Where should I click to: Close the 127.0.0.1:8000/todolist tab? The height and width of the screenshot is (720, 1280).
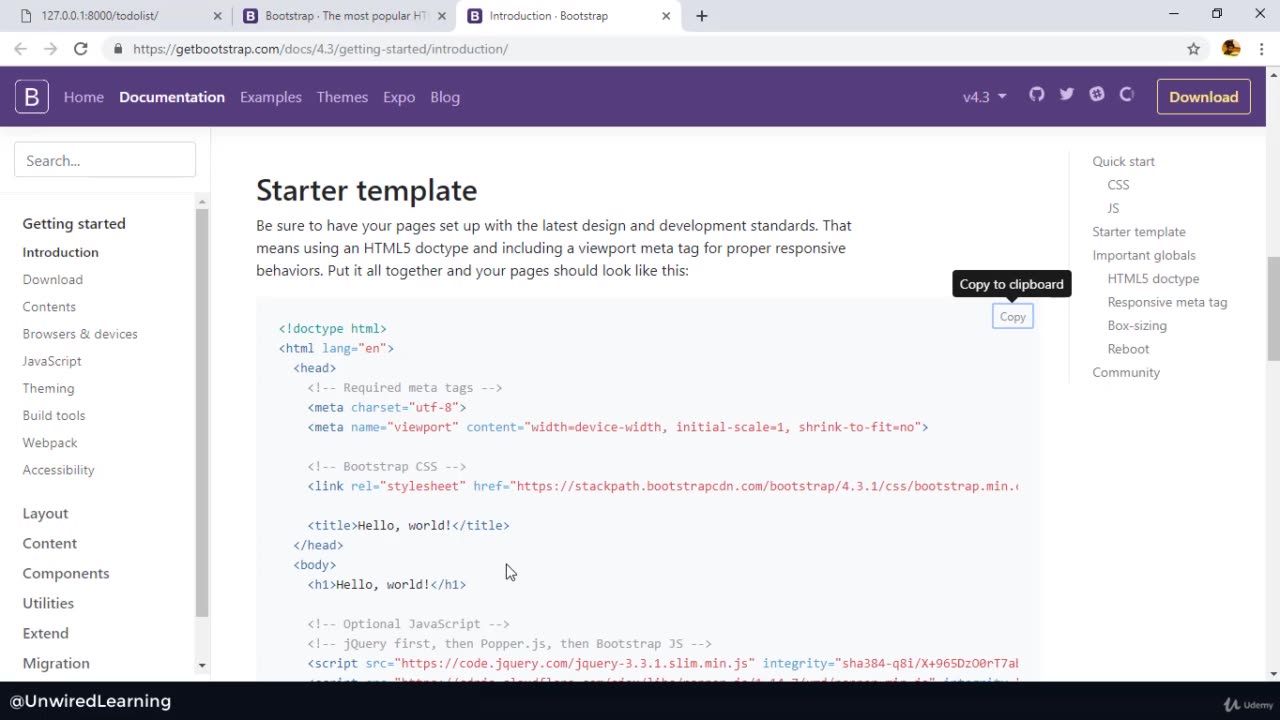(218, 16)
